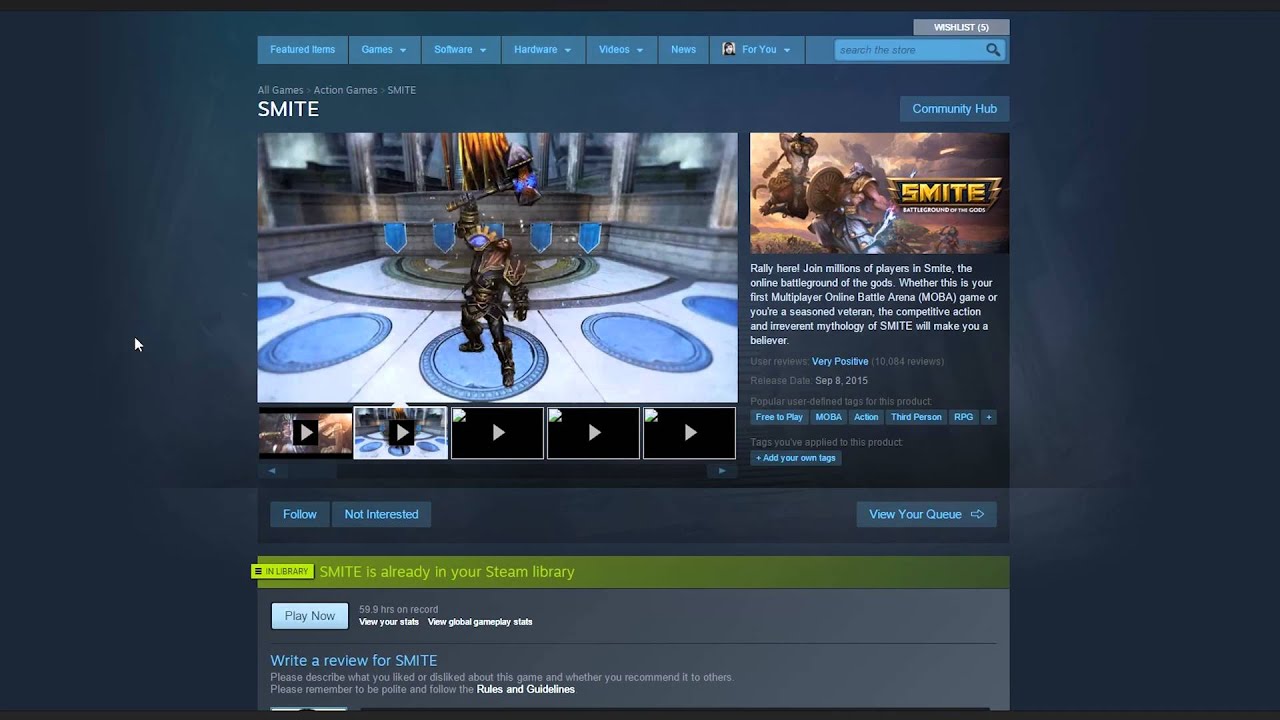This screenshot has width=1280, height=720.
Task: Click the Follow button
Action: [300, 514]
